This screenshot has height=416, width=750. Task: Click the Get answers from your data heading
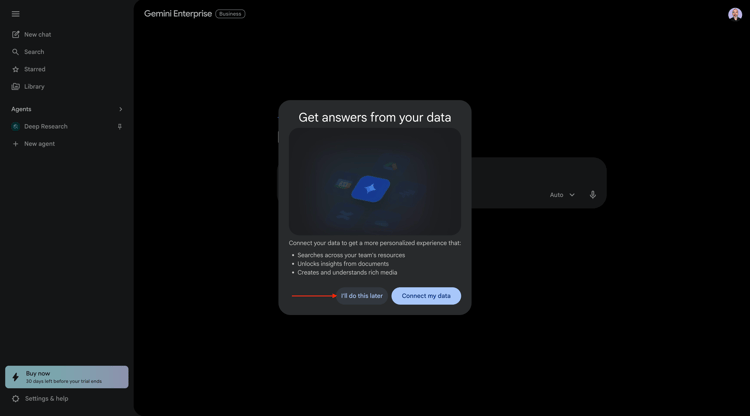(x=375, y=117)
